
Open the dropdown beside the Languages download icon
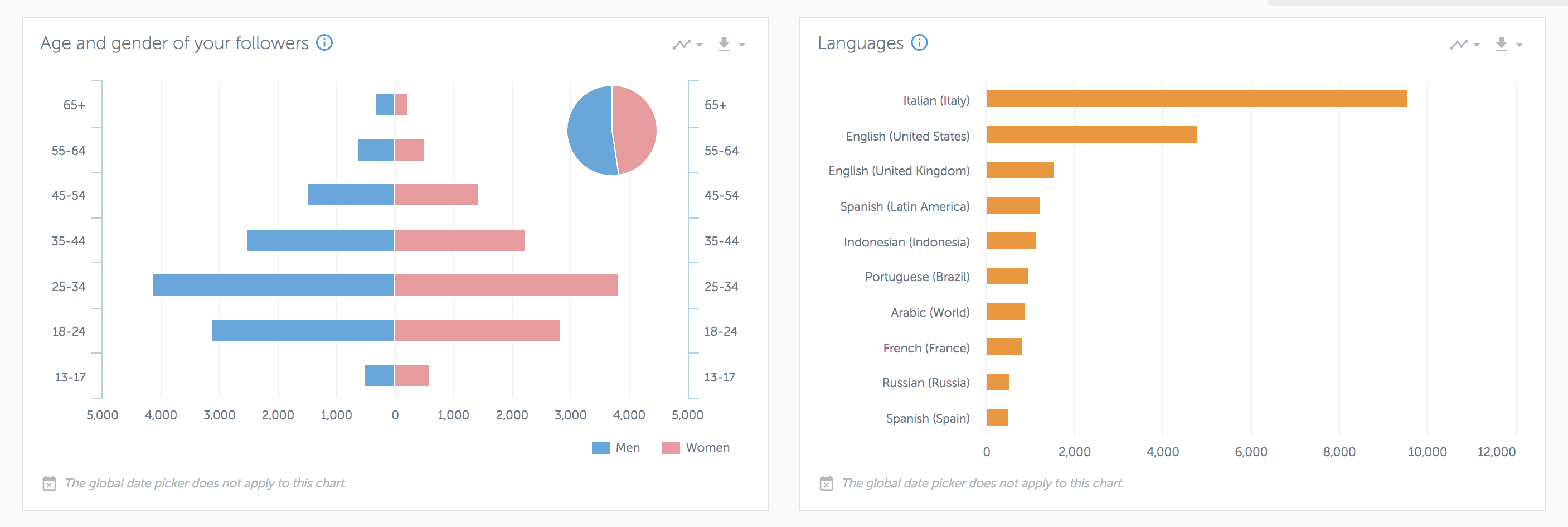1520,45
